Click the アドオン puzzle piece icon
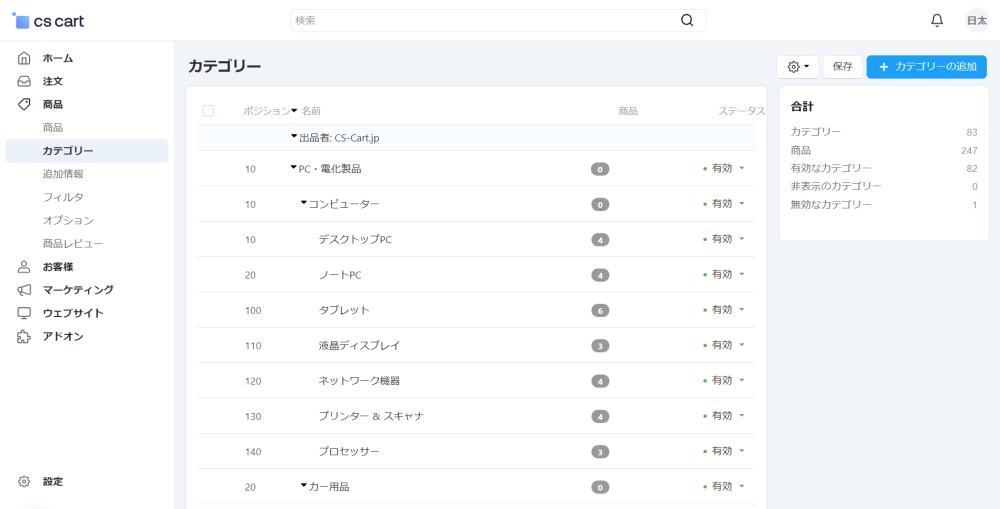The height and width of the screenshot is (509, 1000). coord(24,337)
